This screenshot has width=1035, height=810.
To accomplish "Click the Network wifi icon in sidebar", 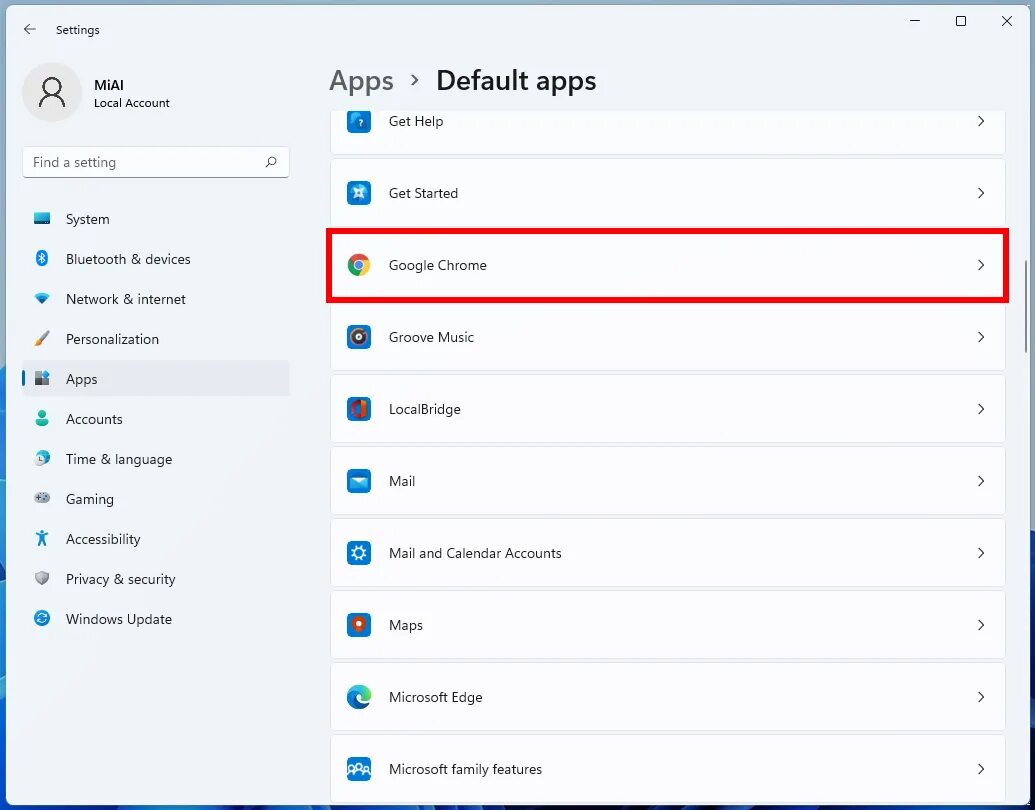I will click(42, 299).
